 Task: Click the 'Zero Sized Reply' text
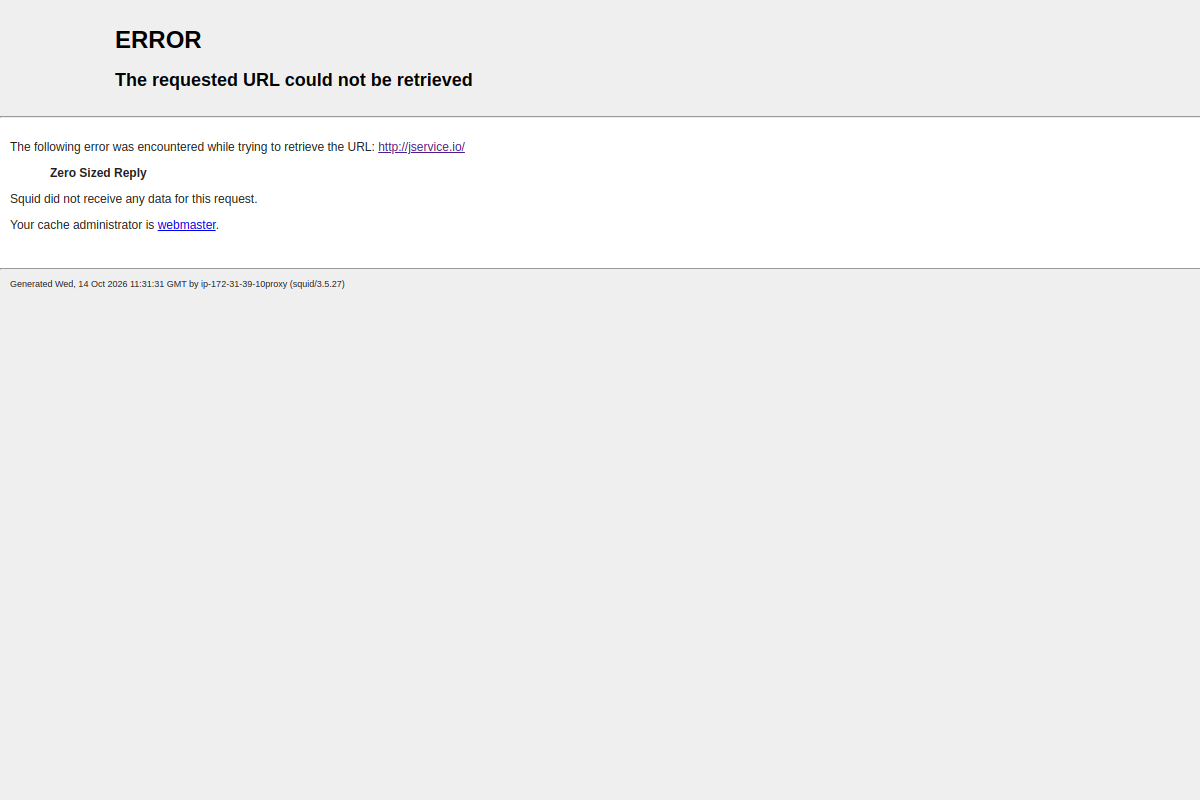(x=98, y=173)
